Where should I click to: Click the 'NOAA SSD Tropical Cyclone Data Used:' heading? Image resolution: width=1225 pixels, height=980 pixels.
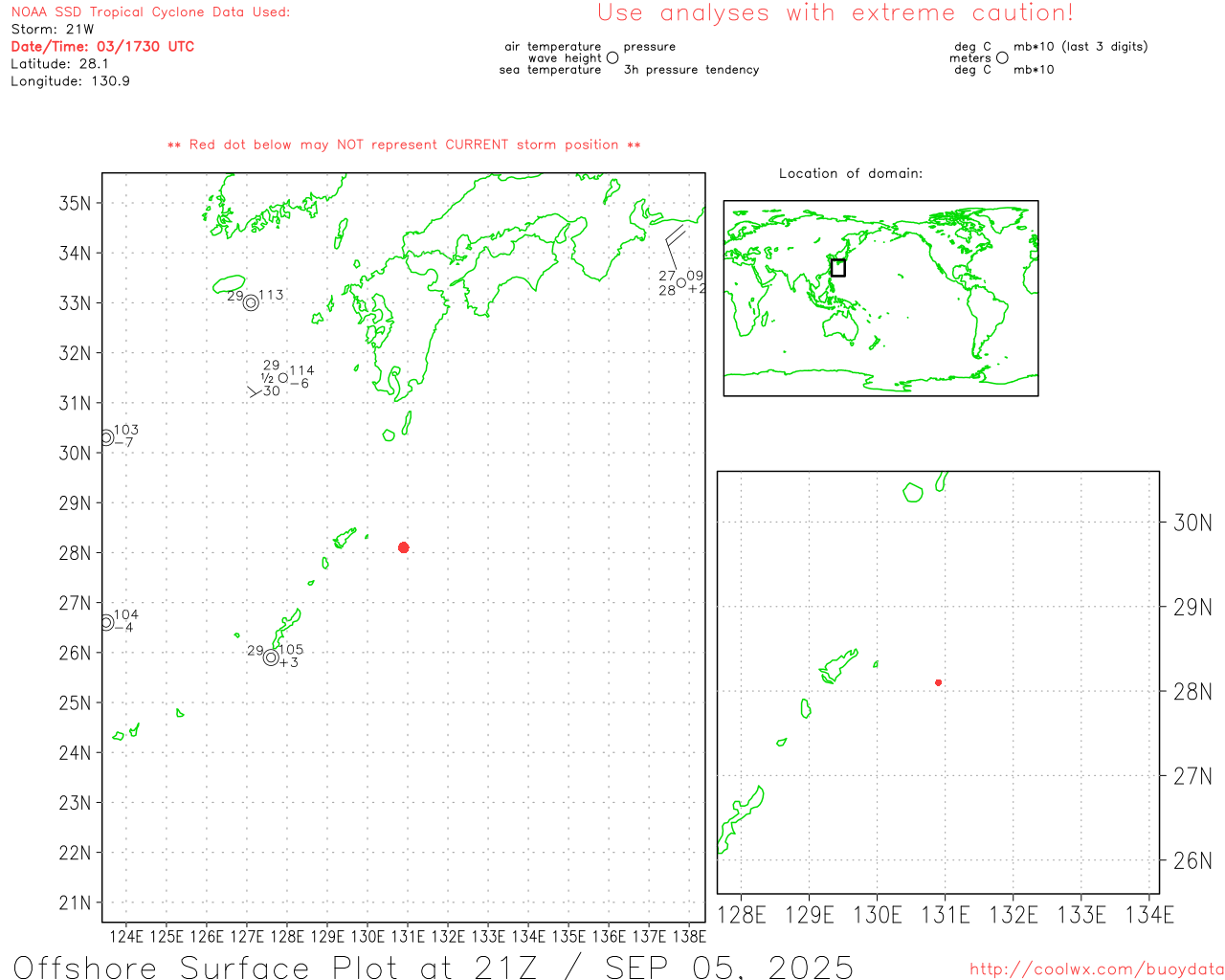coord(150,12)
